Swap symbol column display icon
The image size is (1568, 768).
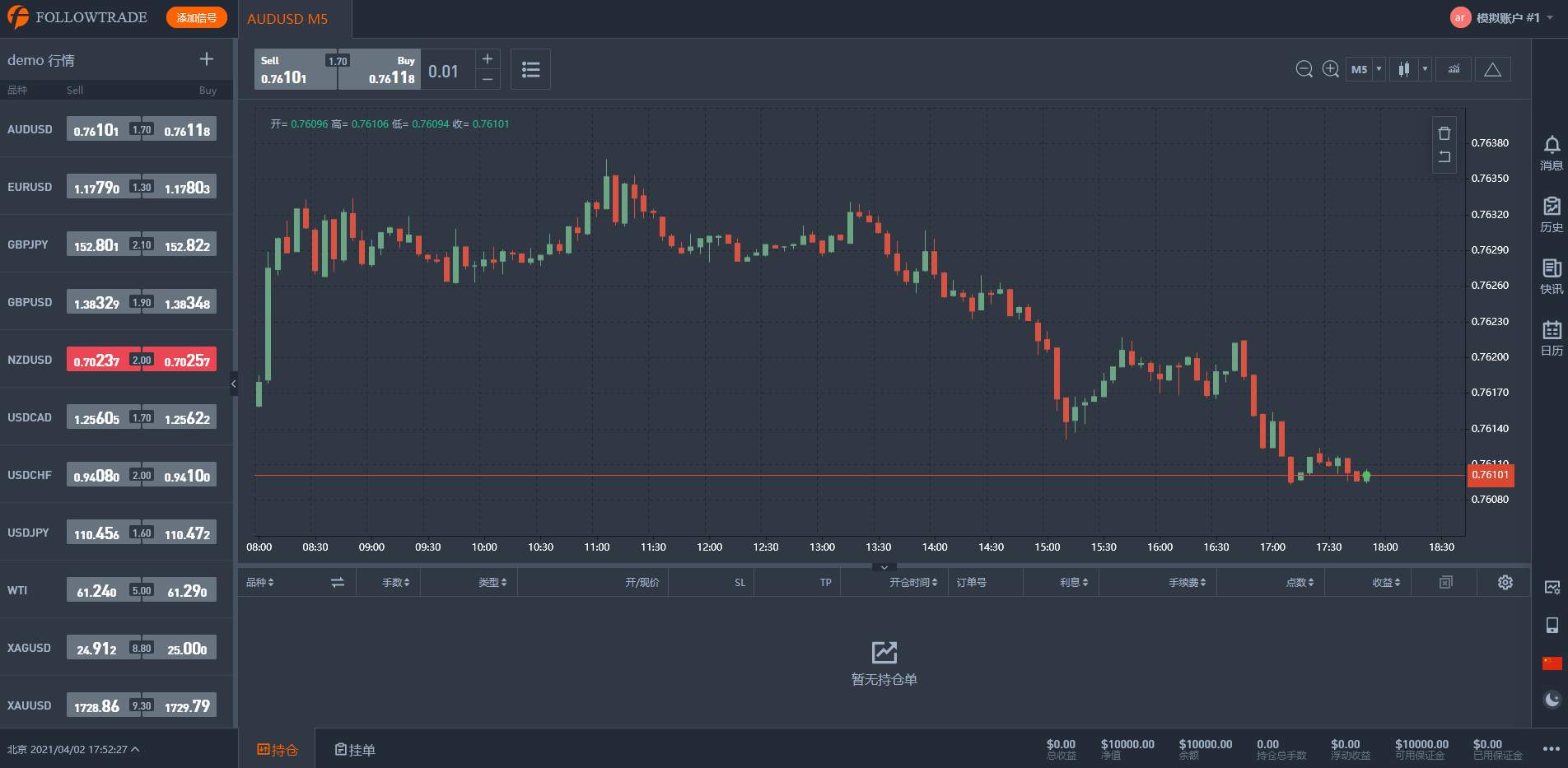(338, 582)
